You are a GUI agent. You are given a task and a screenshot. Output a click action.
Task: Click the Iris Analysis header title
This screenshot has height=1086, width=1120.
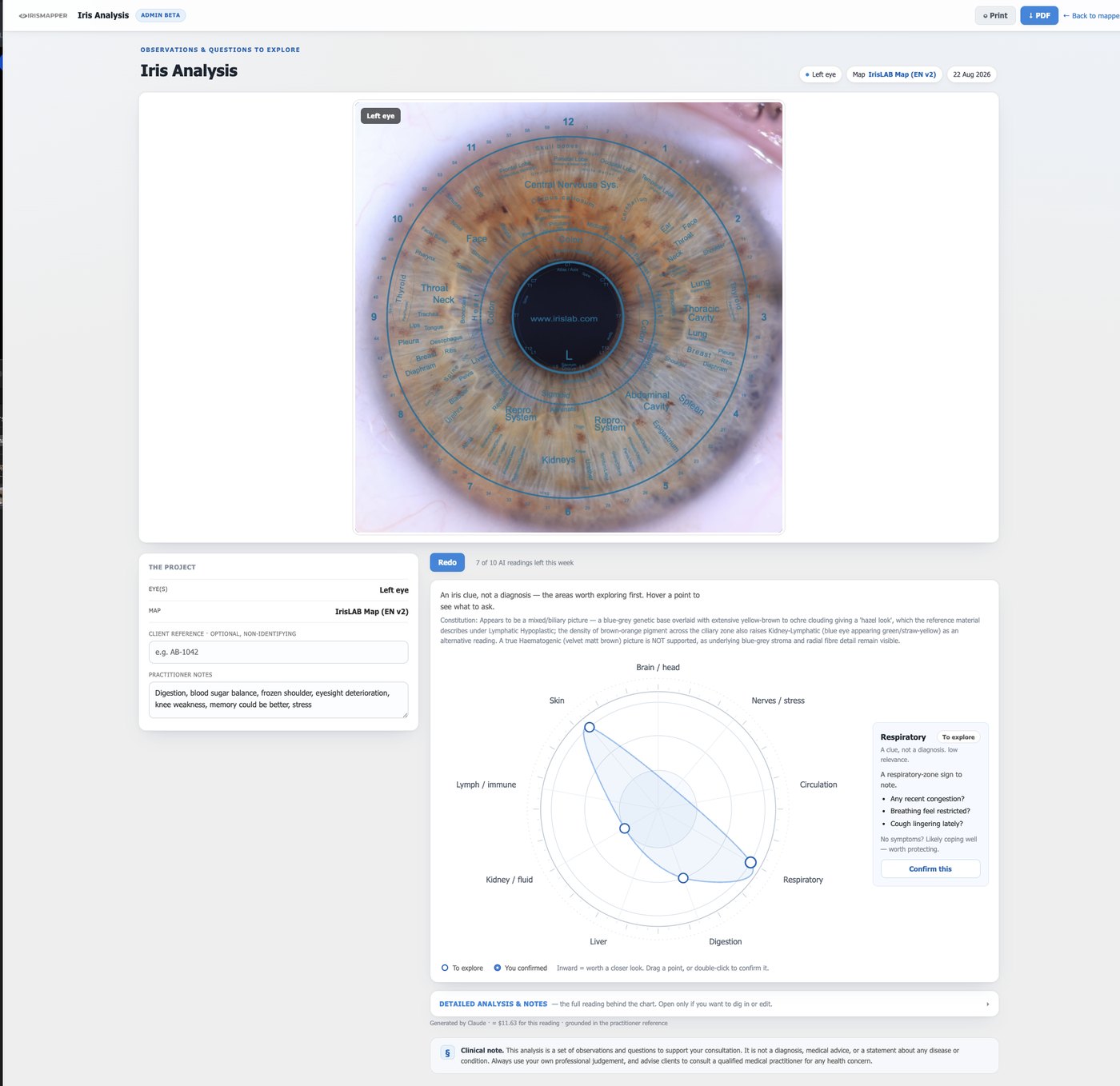tap(103, 15)
